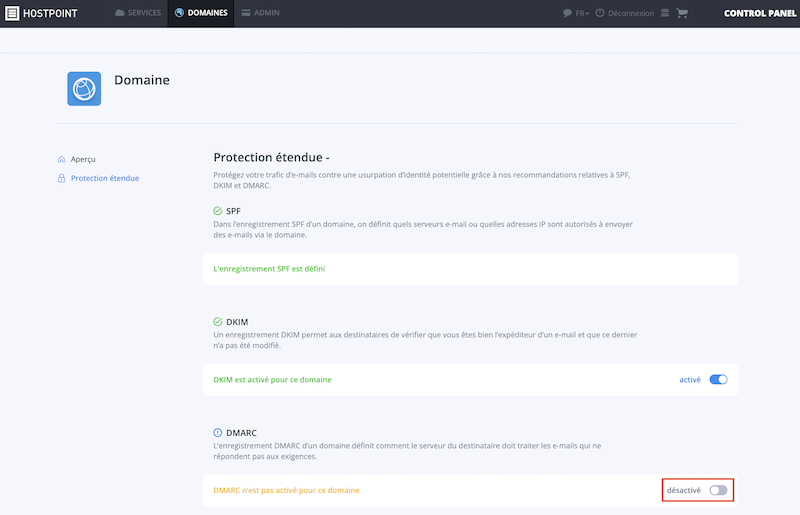Click the speech bubble icon in header
Image resolution: width=800 pixels, height=515 pixels.
[567, 13]
